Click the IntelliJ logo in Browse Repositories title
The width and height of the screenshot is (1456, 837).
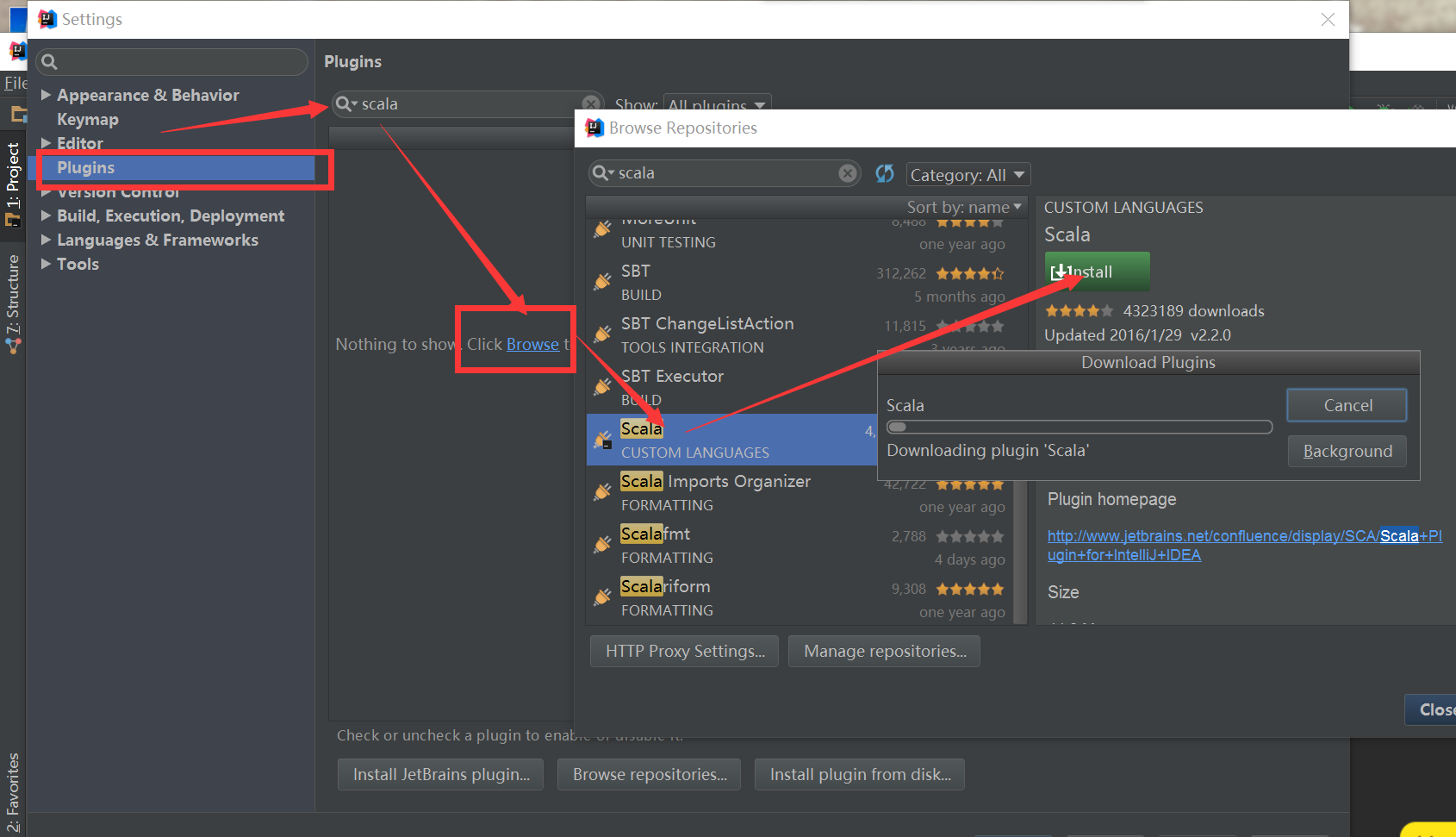point(594,128)
